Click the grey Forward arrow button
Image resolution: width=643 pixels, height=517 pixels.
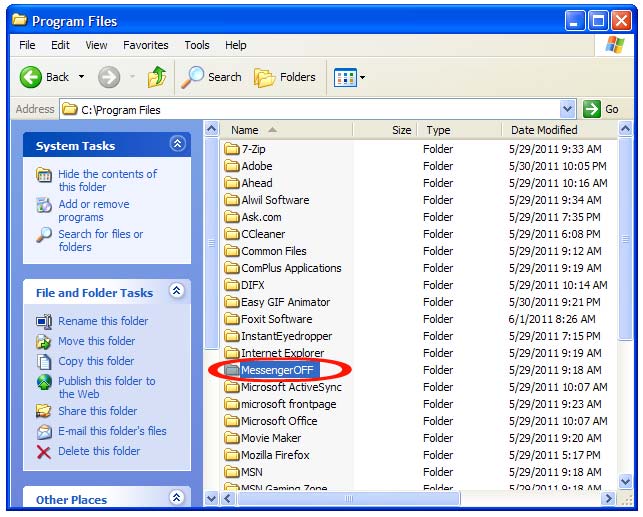coord(109,77)
